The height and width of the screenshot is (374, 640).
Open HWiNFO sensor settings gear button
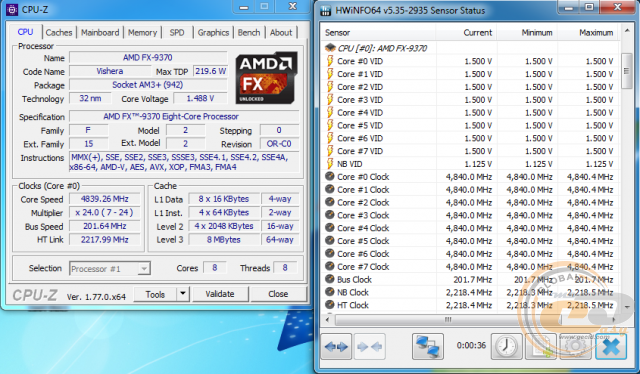(x=576, y=347)
